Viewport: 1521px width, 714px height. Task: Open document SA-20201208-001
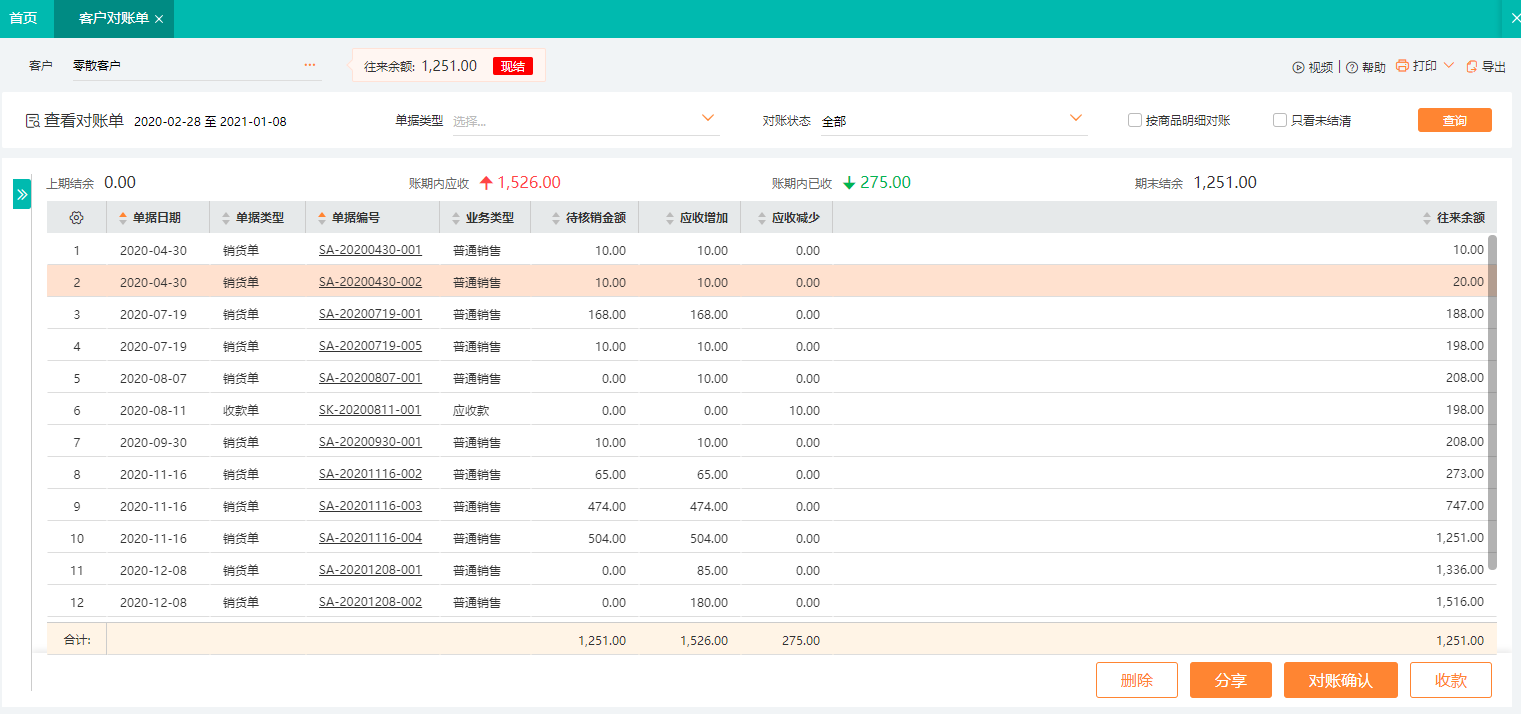pyautogui.click(x=370, y=570)
